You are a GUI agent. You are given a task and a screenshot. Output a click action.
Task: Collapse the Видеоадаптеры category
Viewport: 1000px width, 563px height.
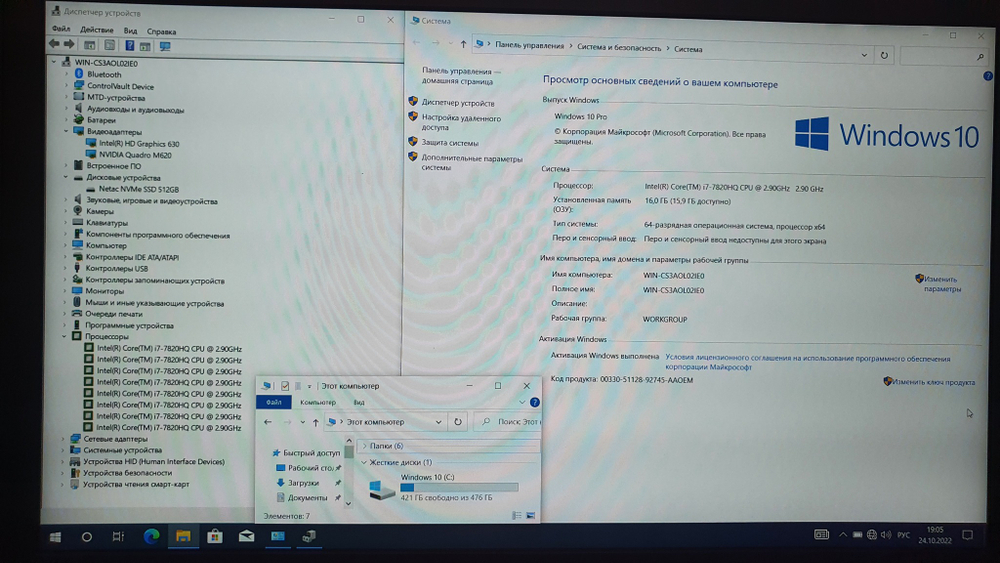coord(66,131)
